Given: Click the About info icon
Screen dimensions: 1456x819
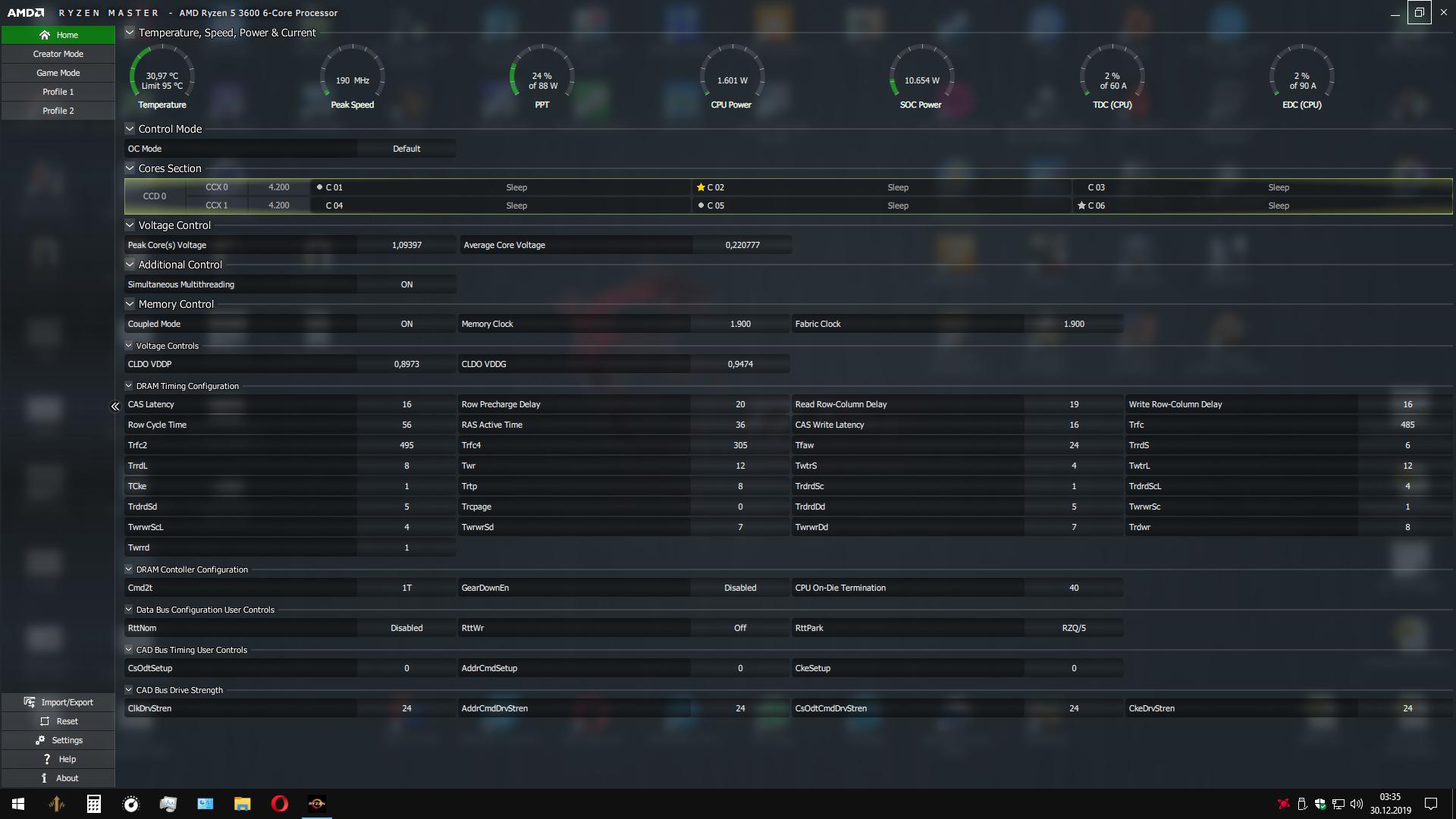Looking at the screenshot, I should (44, 778).
